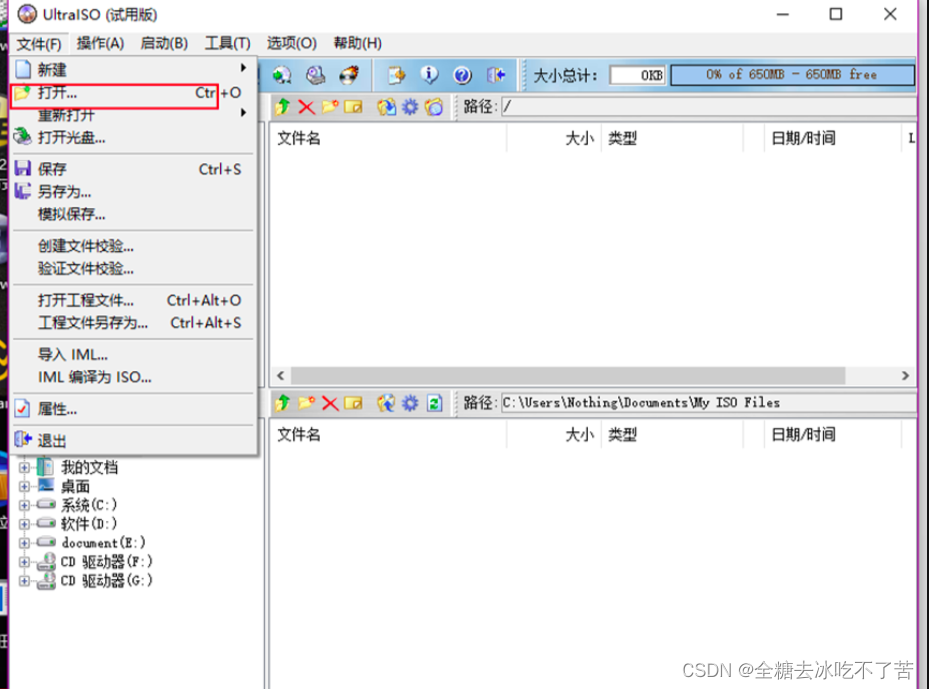Choose 打开... from the File menu

(58, 93)
